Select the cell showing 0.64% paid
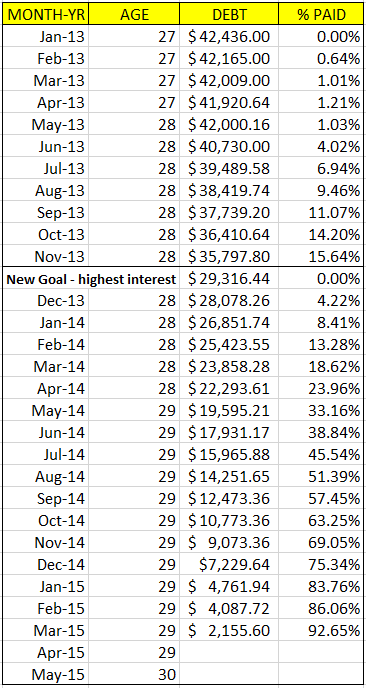366x688 pixels. [x=321, y=58]
